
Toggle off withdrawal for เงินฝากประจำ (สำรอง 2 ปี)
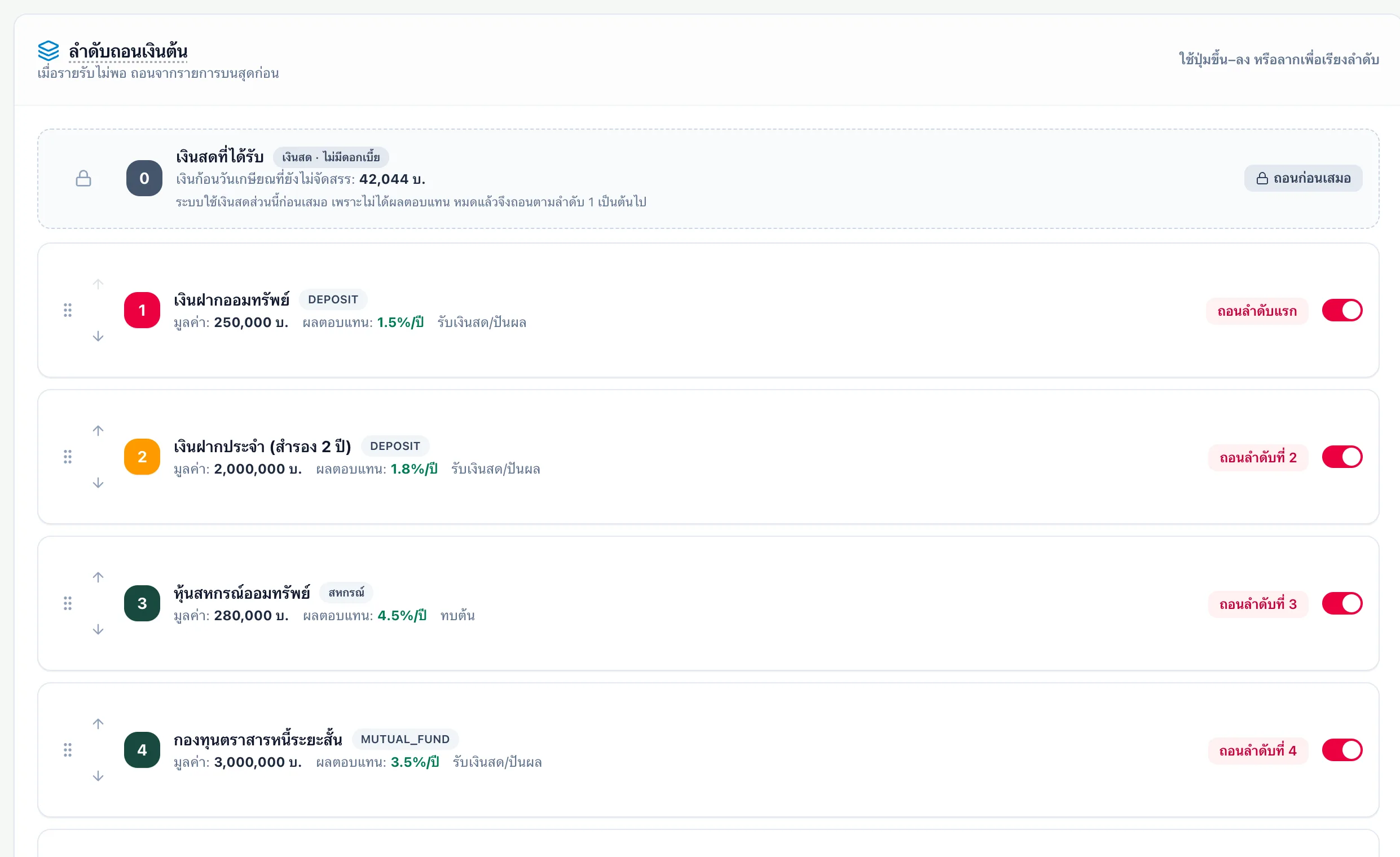pyautogui.click(x=1342, y=457)
